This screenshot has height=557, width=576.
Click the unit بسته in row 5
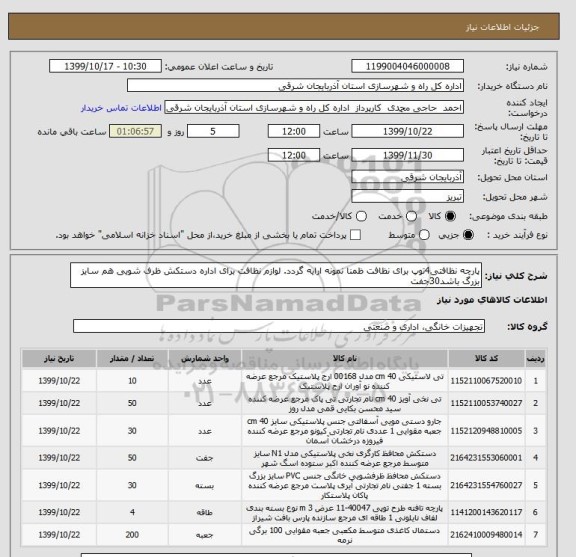pyautogui.click(x=205, y=486)
